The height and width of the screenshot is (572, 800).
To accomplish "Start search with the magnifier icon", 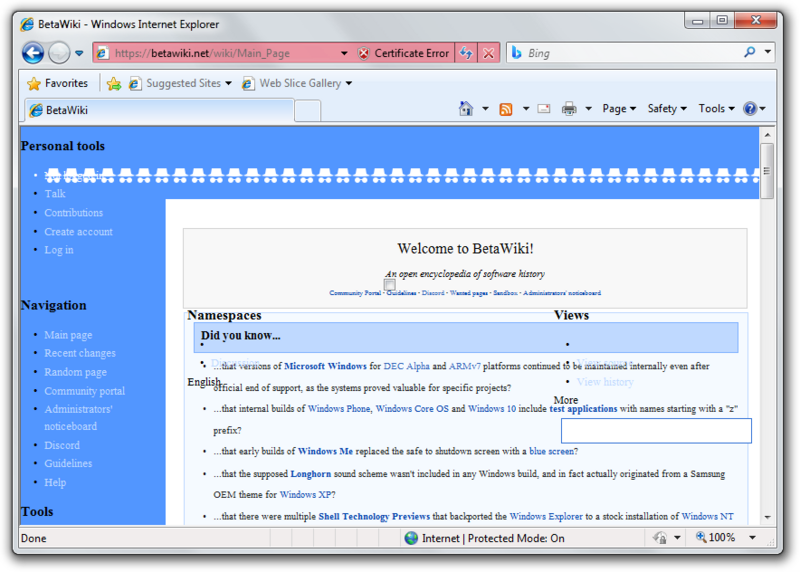I will (x=749, y=52).
